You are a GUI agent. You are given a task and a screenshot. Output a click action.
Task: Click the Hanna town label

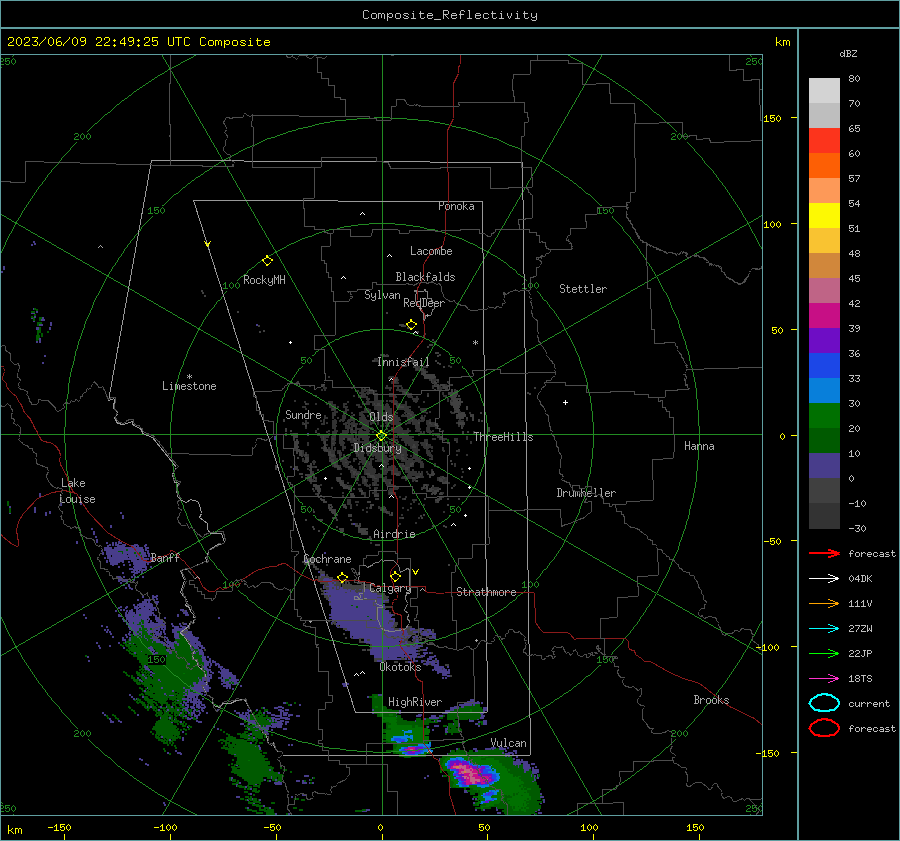pyautogui.click(x=699, y=446)
